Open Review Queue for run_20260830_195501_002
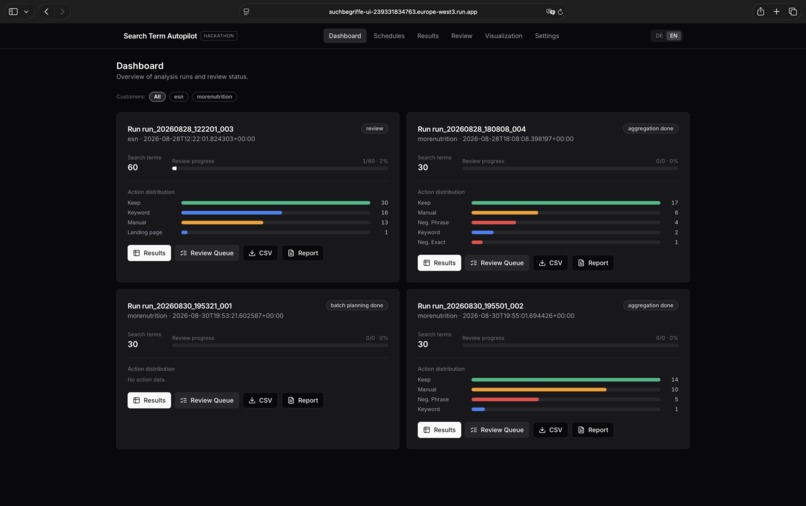The image size is (806, 506). tap(497, 430)
